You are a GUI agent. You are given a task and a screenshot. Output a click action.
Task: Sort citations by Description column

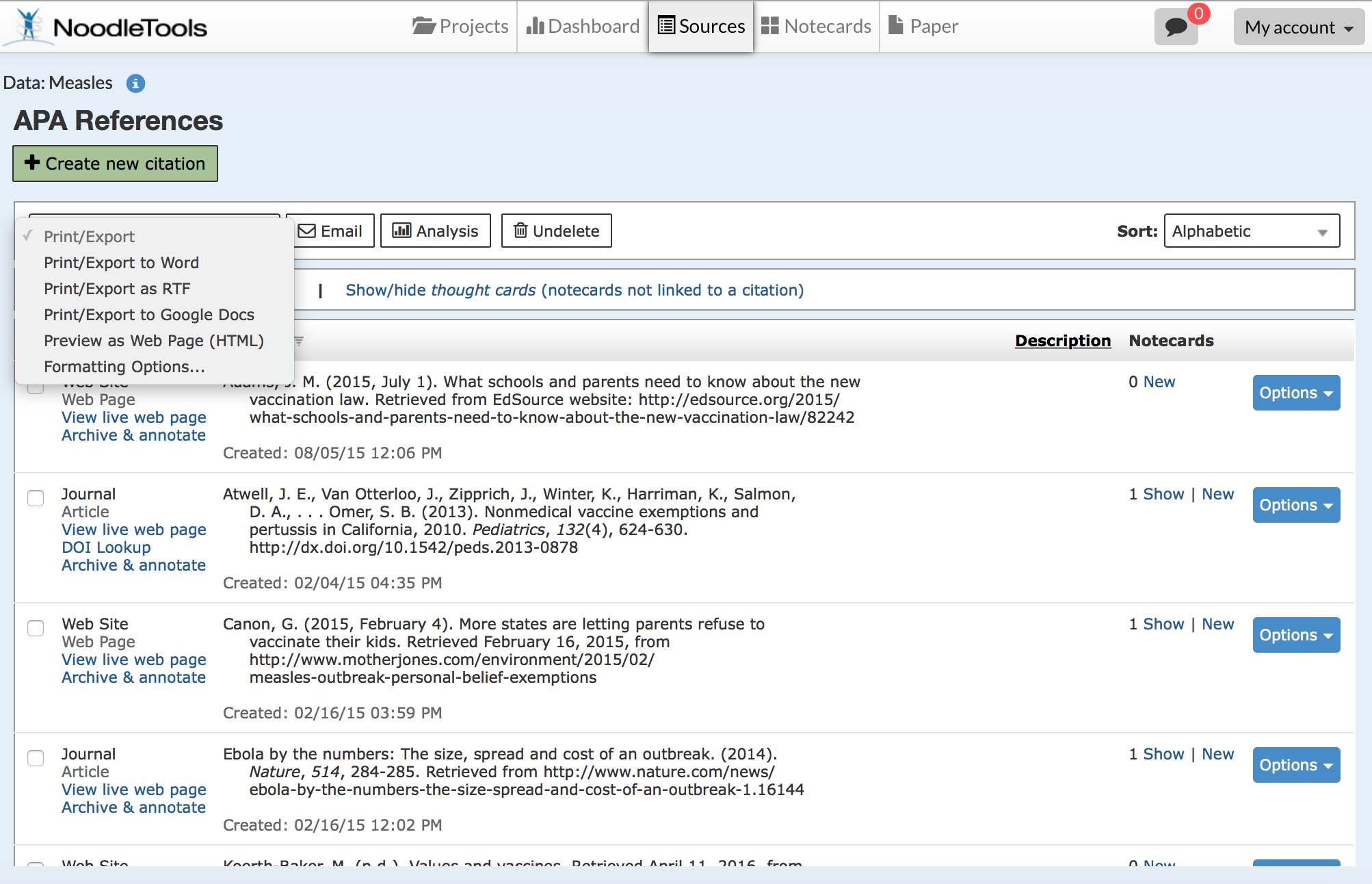click(1061, 340)
